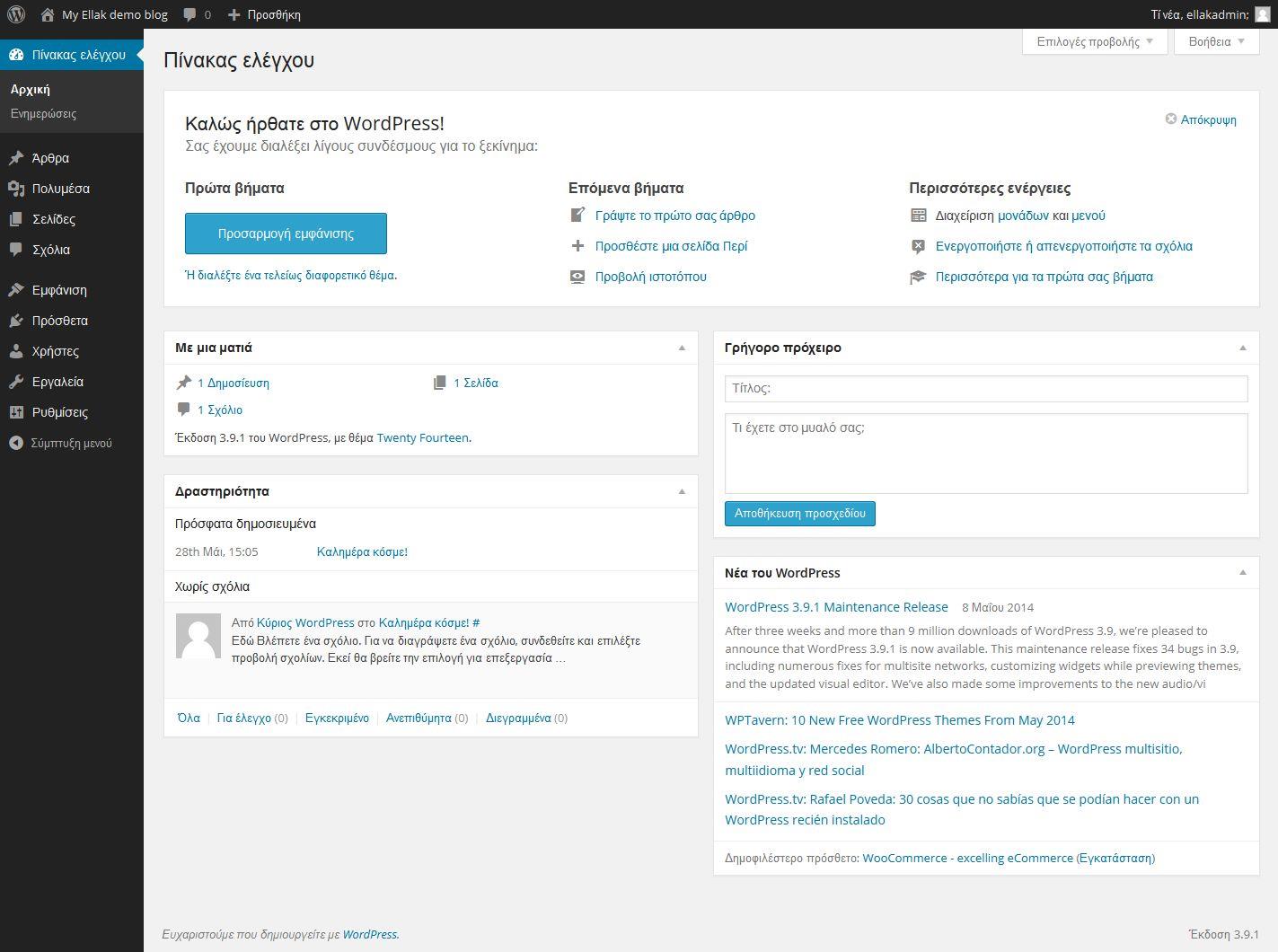Filter comments by Για έλεγχο
This screenshot has height=952, width=1278.
click(244, 718)
